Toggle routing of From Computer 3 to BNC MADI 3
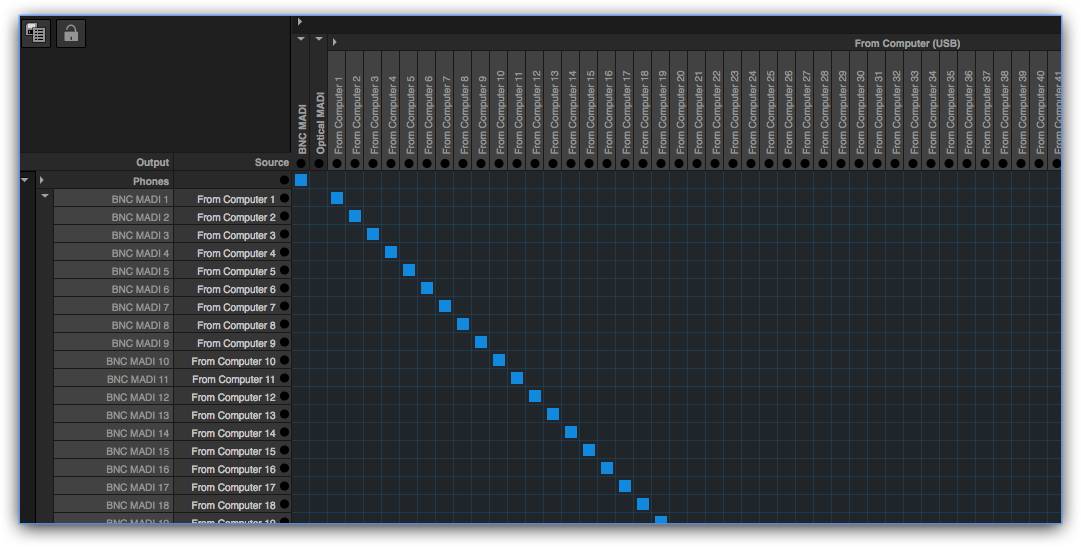The height and width of the screenshot is (547, 1081). [x=373, y=234]
